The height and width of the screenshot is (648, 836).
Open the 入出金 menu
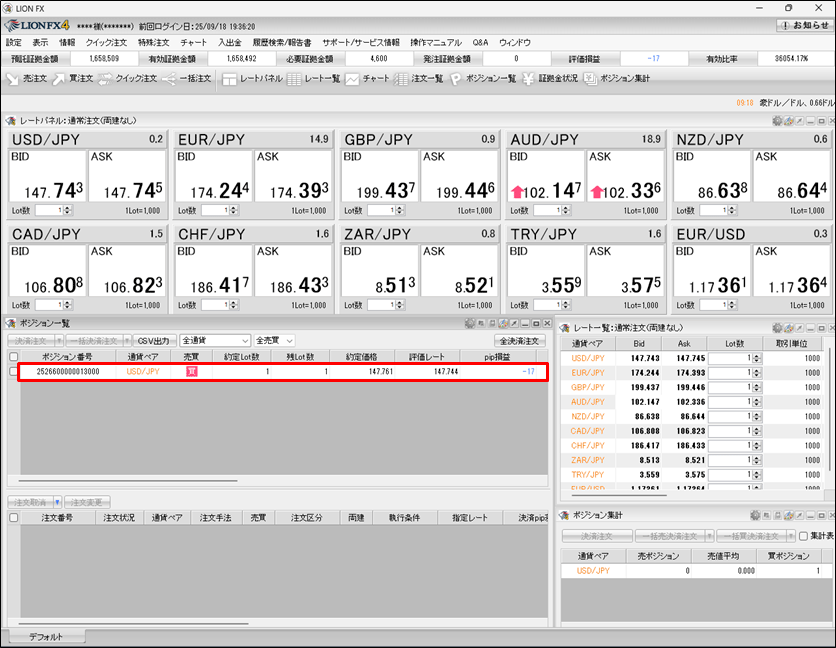[x=230, y=43]
